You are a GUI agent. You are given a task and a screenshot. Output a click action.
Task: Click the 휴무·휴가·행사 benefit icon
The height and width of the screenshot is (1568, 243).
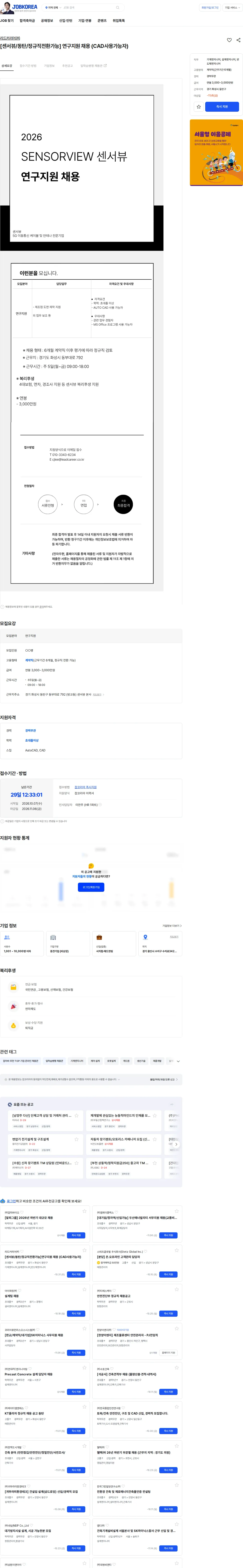(x=13, y=1007)
